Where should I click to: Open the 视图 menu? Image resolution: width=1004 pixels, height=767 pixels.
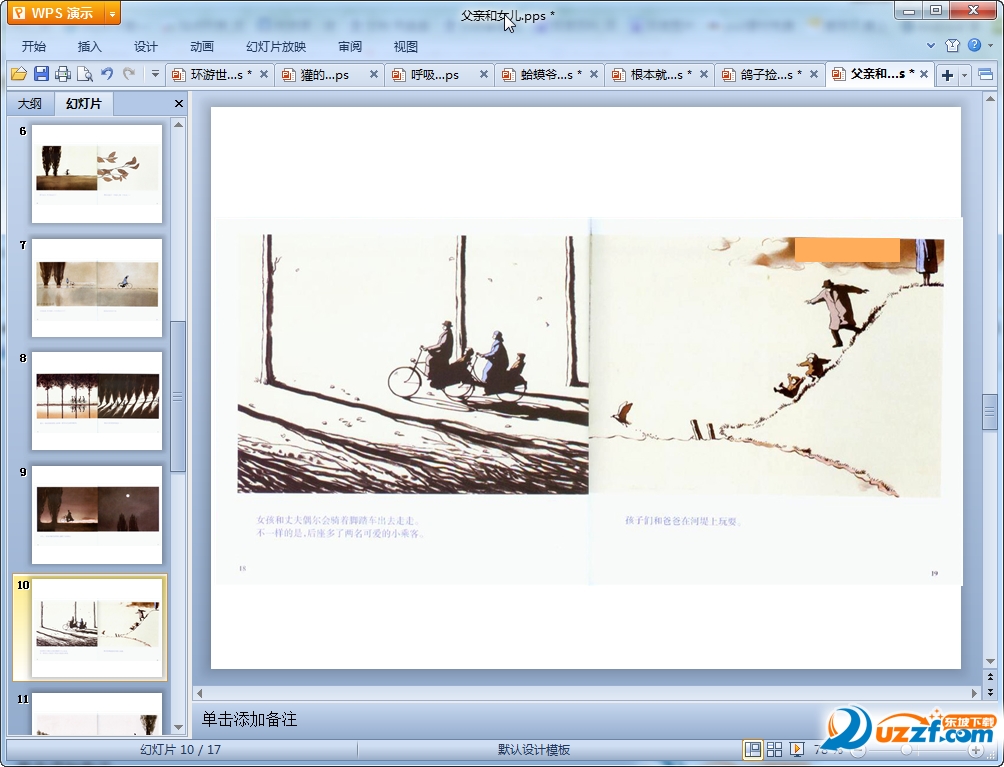pos(406,46)
